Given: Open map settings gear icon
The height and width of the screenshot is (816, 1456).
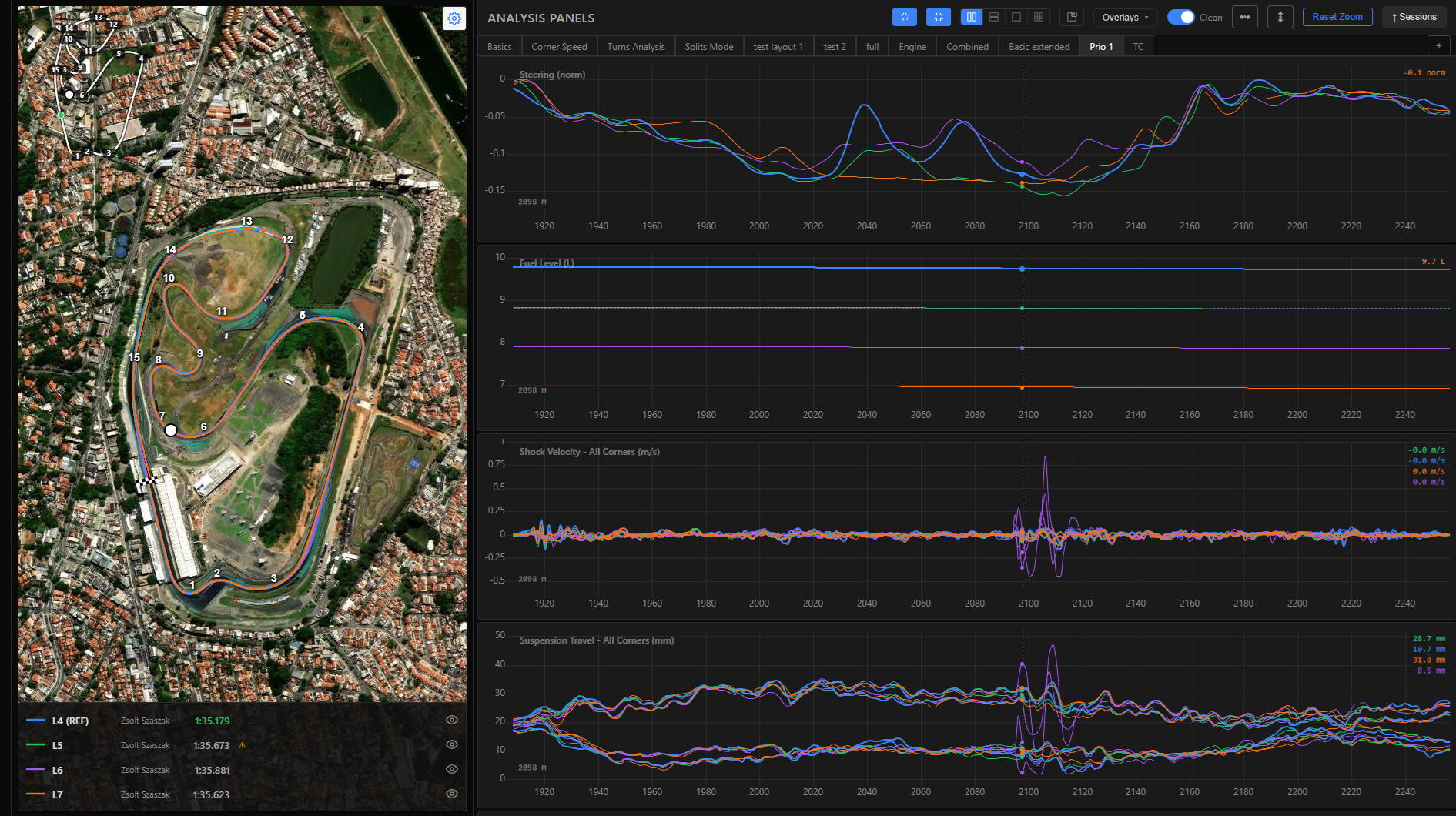Looking at the screenshot, I should [454, 18].
